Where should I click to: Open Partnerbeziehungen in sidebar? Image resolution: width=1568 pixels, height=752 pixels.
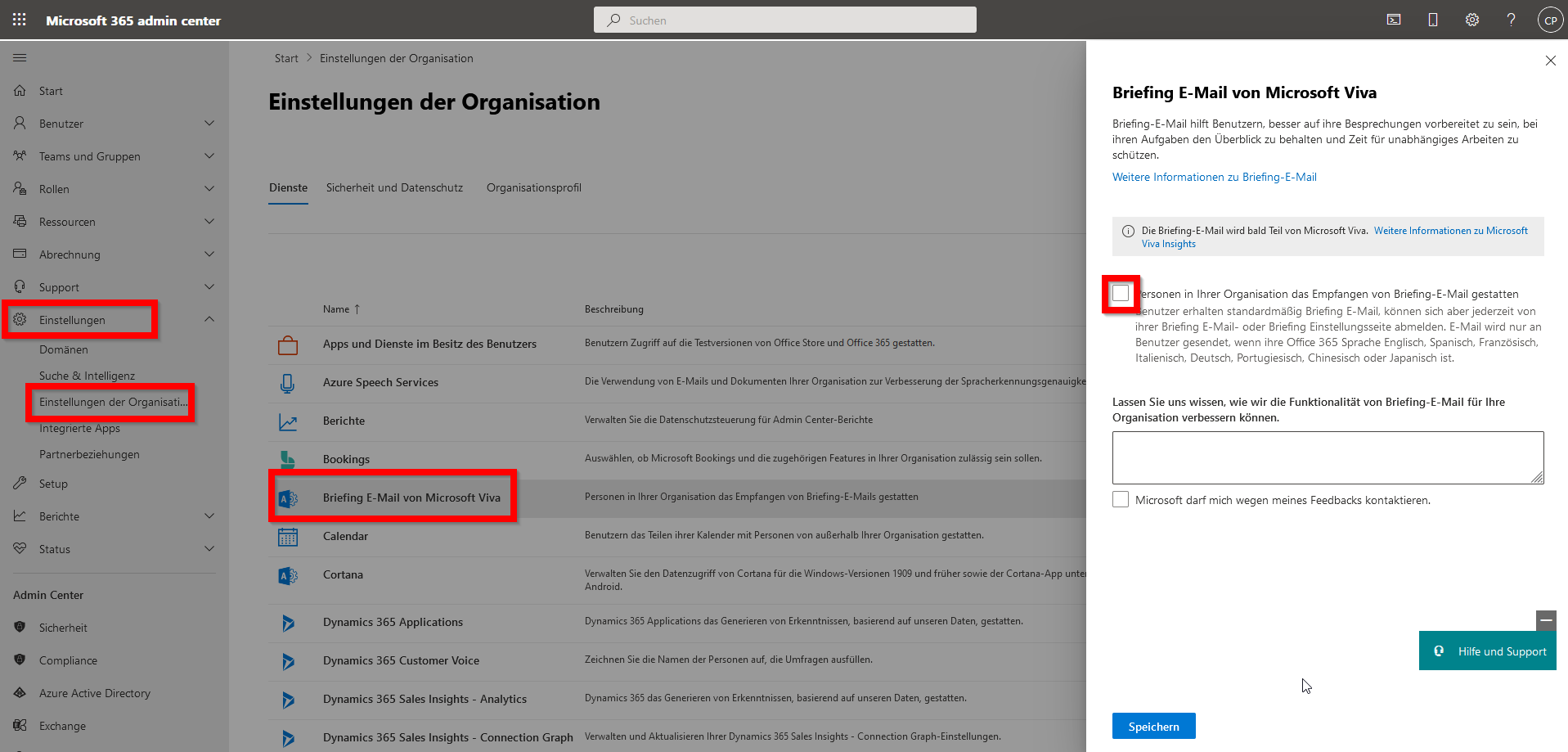(x=89, y=454)
